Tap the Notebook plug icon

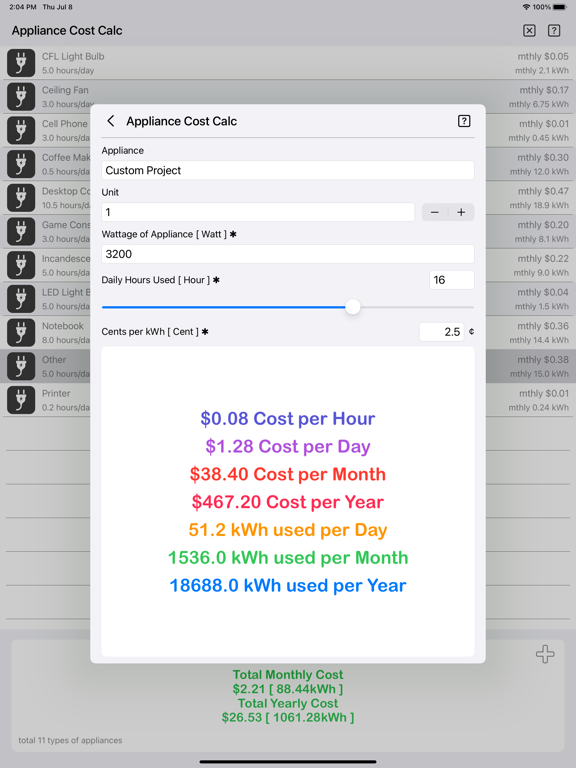21,333
